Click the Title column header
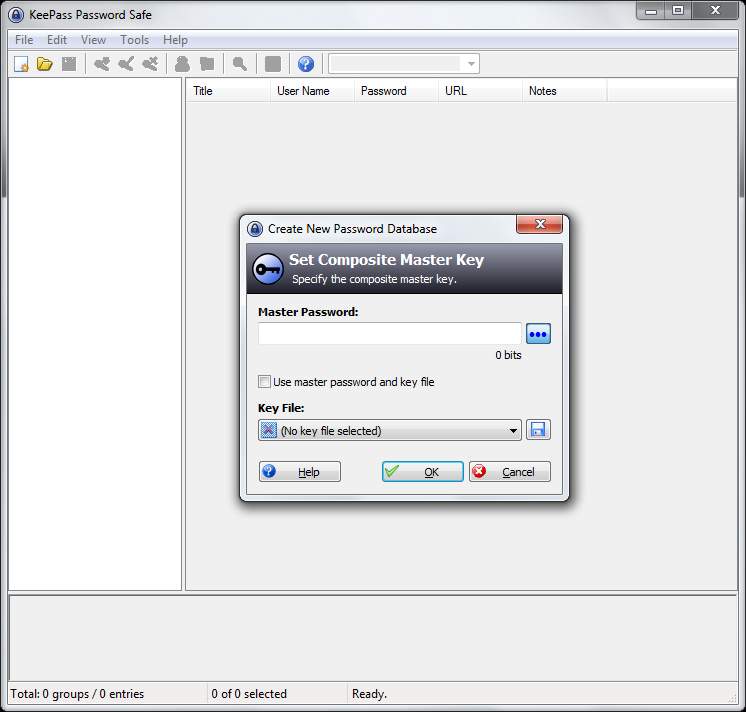 click(x=228, y=91)
